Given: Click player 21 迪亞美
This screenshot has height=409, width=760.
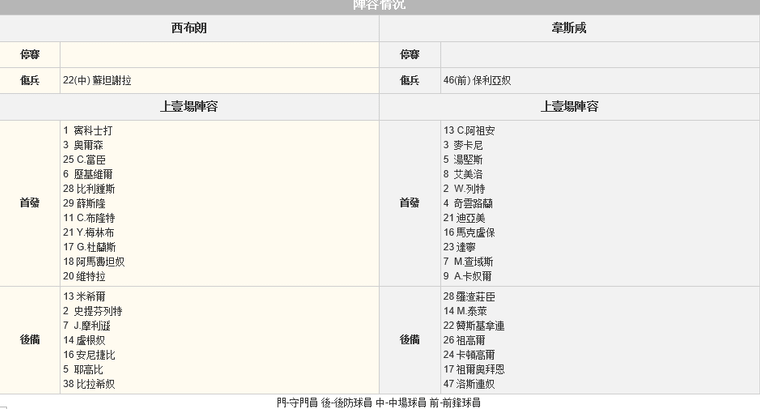Looking at the screenshot, I should click(464, 218).
